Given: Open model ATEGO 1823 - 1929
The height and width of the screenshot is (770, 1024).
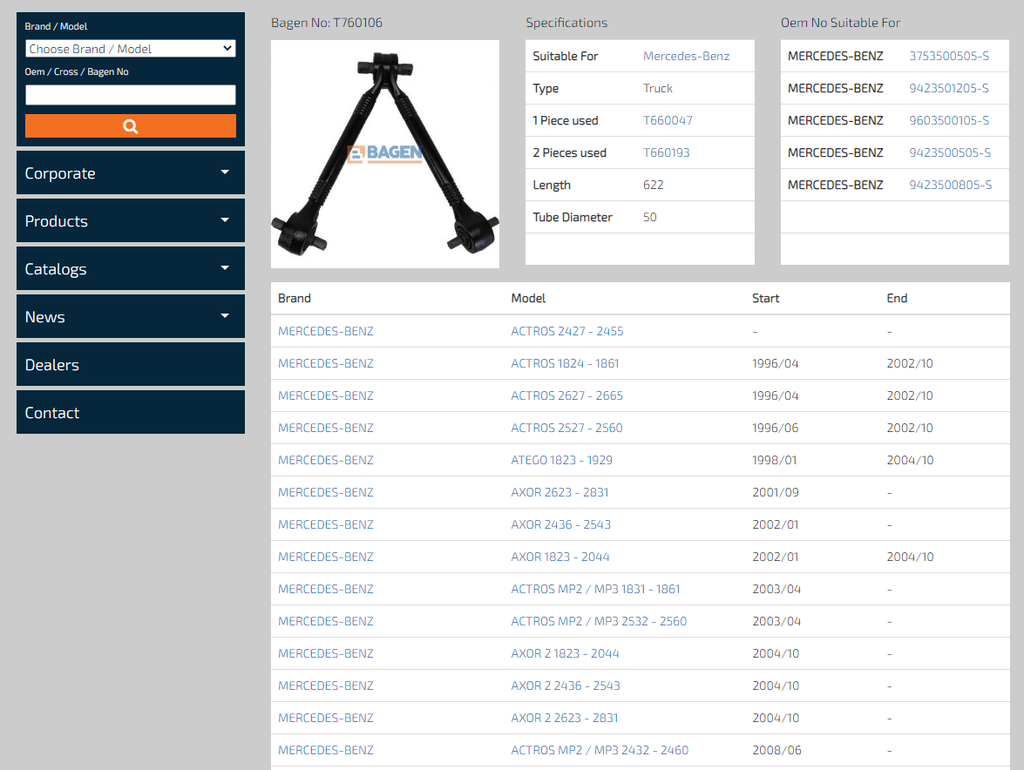Looking at the screenshot, I should click(562, 460).
